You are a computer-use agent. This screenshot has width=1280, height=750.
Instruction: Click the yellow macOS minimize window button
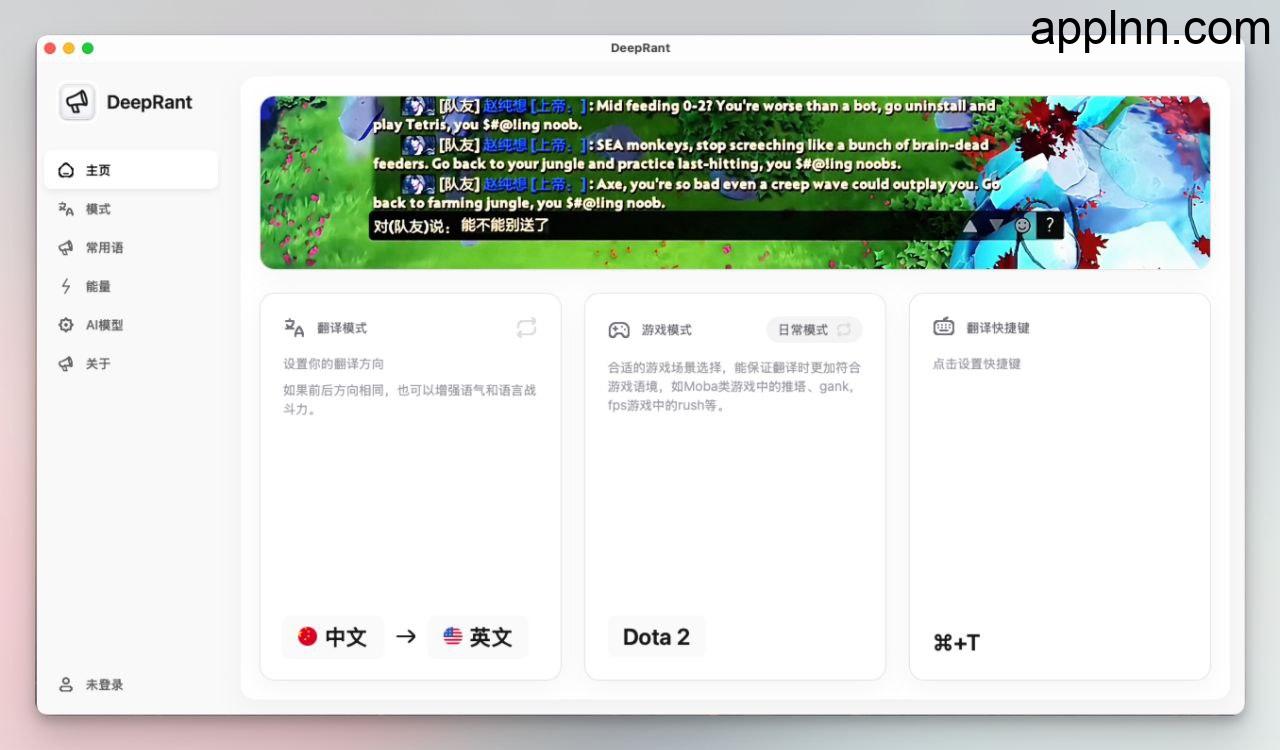click(69, 48)
